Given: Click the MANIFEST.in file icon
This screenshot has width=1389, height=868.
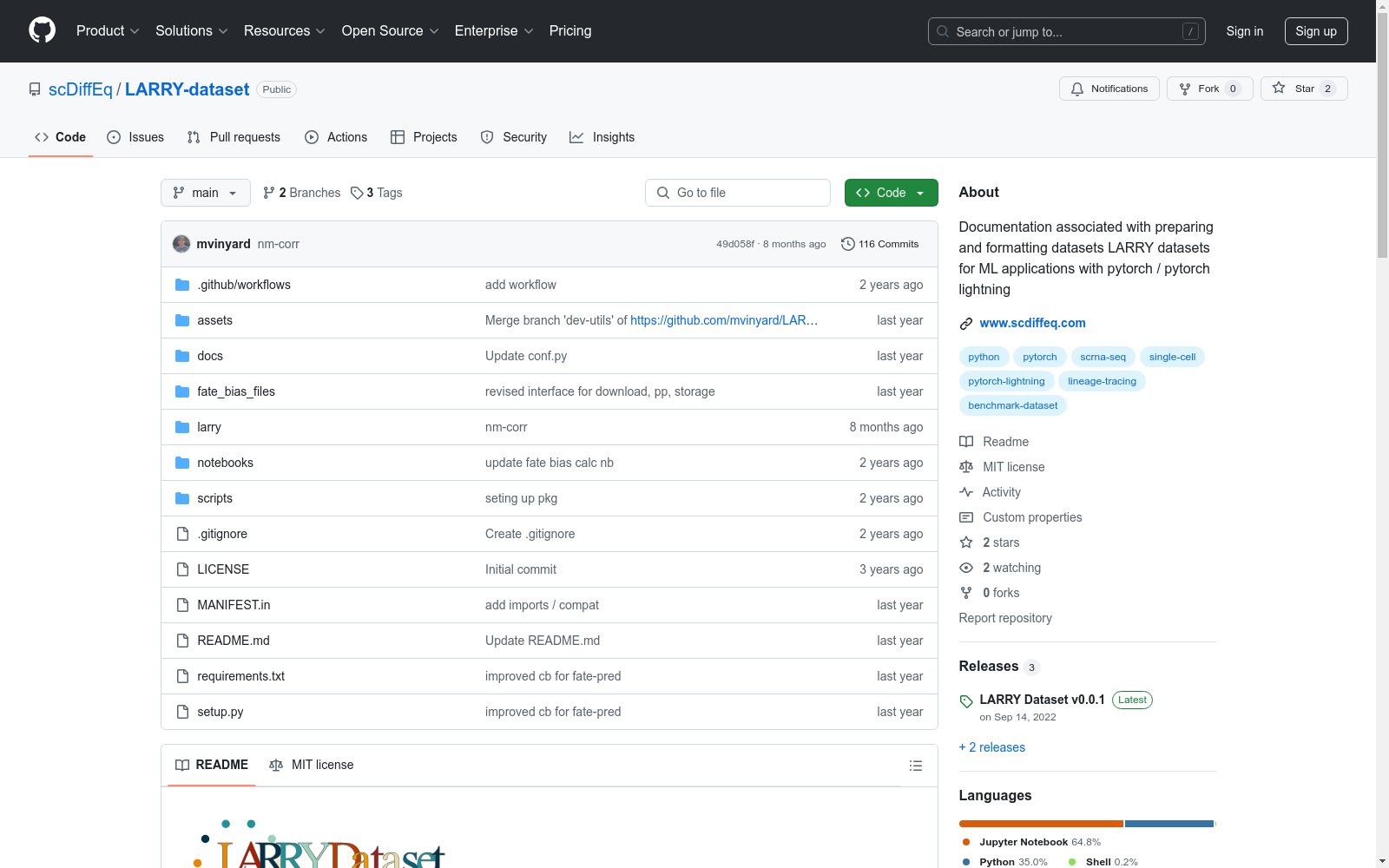Looking at the screenshot, I should click(x=182, y=605).
